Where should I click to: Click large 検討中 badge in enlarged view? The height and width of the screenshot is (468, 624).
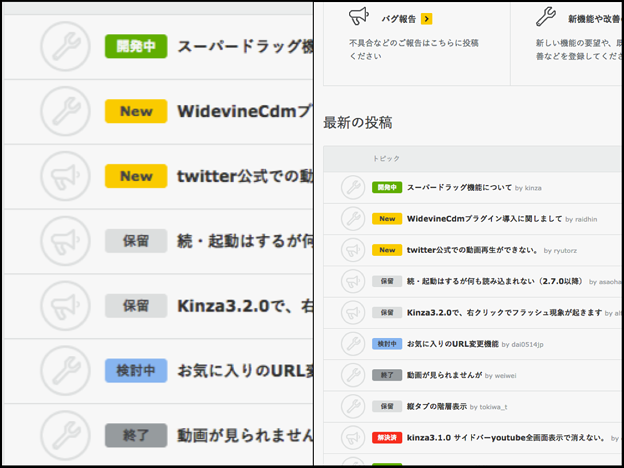coord(136,370)
